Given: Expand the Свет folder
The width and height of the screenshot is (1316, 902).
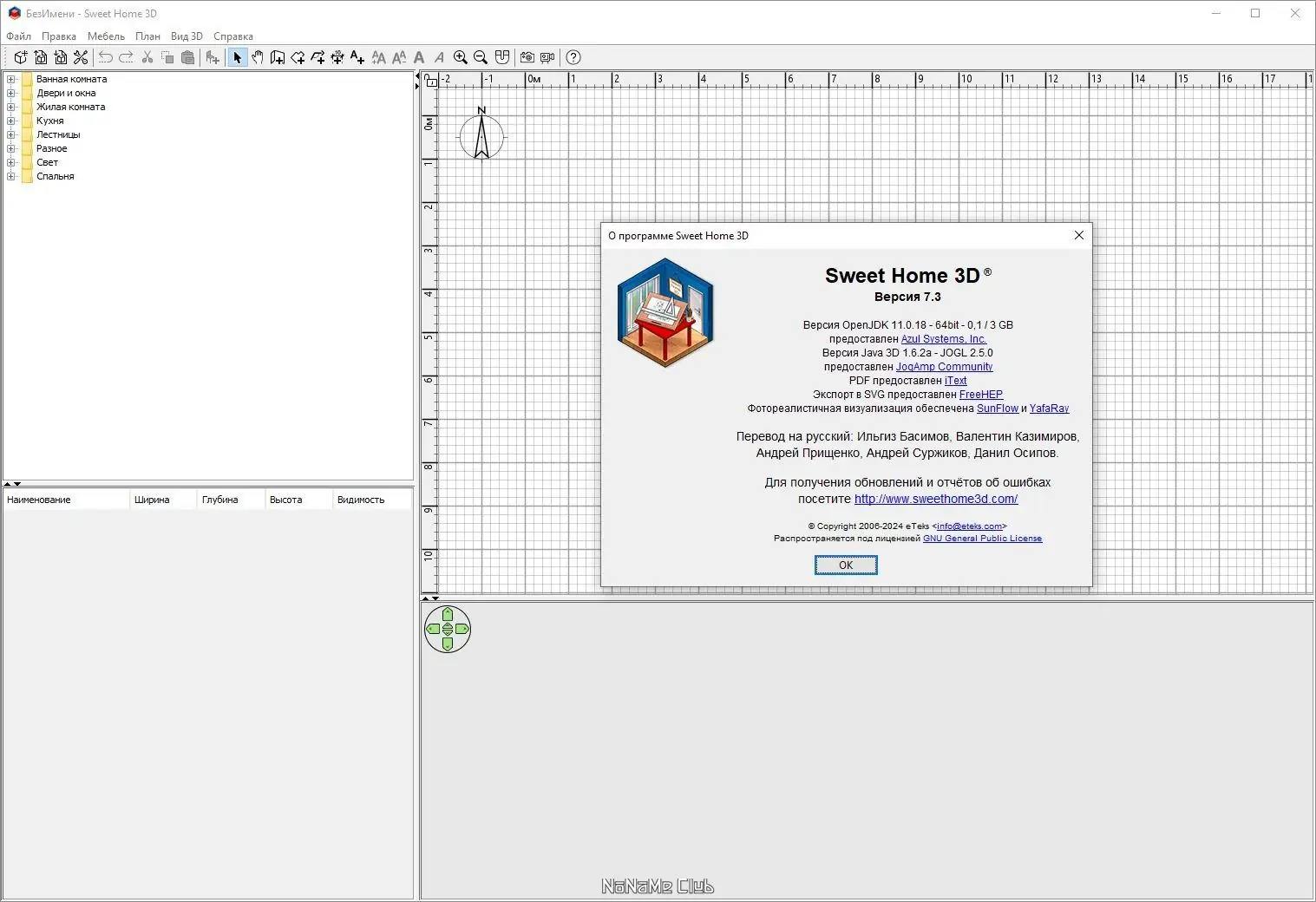Looking at the screenshot, I should pos(11,162).
